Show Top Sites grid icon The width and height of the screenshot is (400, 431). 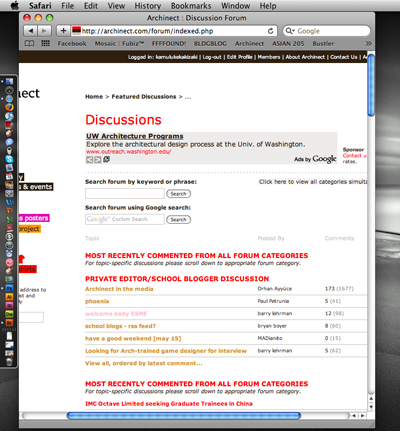click(45, 43)
